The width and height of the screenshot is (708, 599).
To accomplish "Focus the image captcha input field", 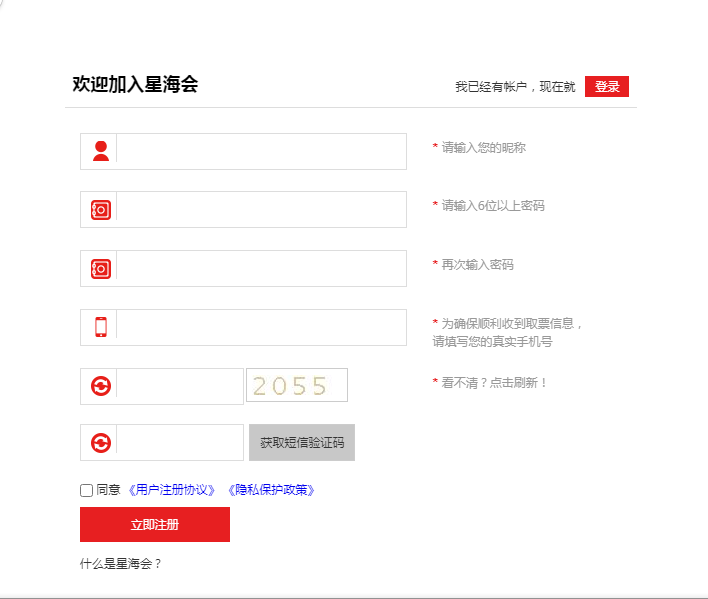I will click(x=180, y=386).
